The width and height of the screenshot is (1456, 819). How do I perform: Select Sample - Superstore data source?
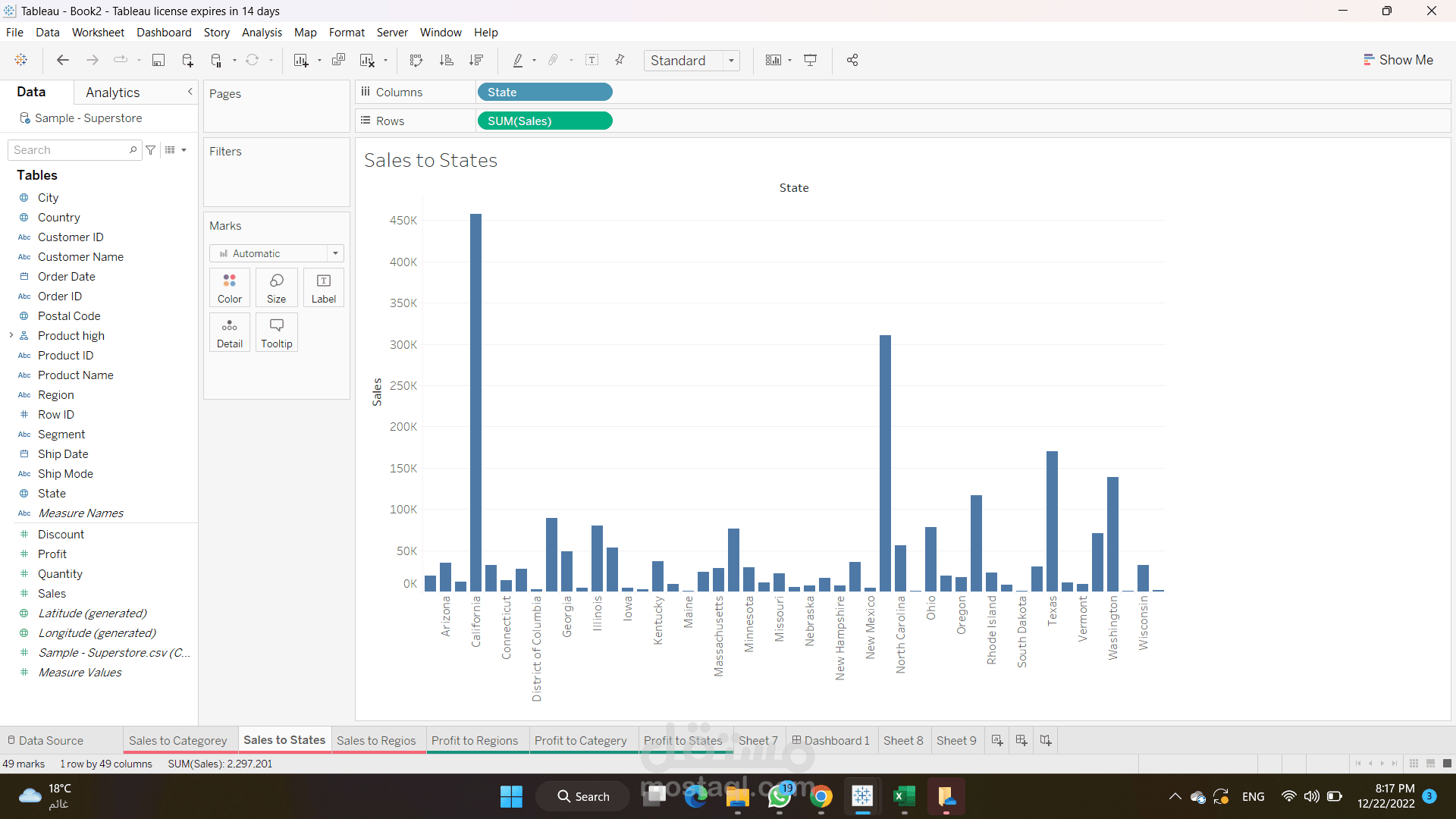coord(88,118)
